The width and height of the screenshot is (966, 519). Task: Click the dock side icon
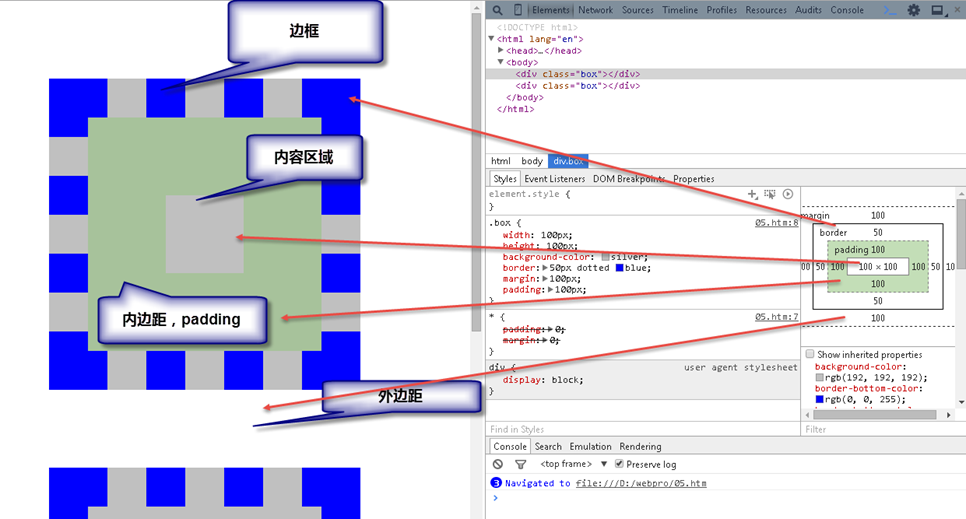coord(937,10)
